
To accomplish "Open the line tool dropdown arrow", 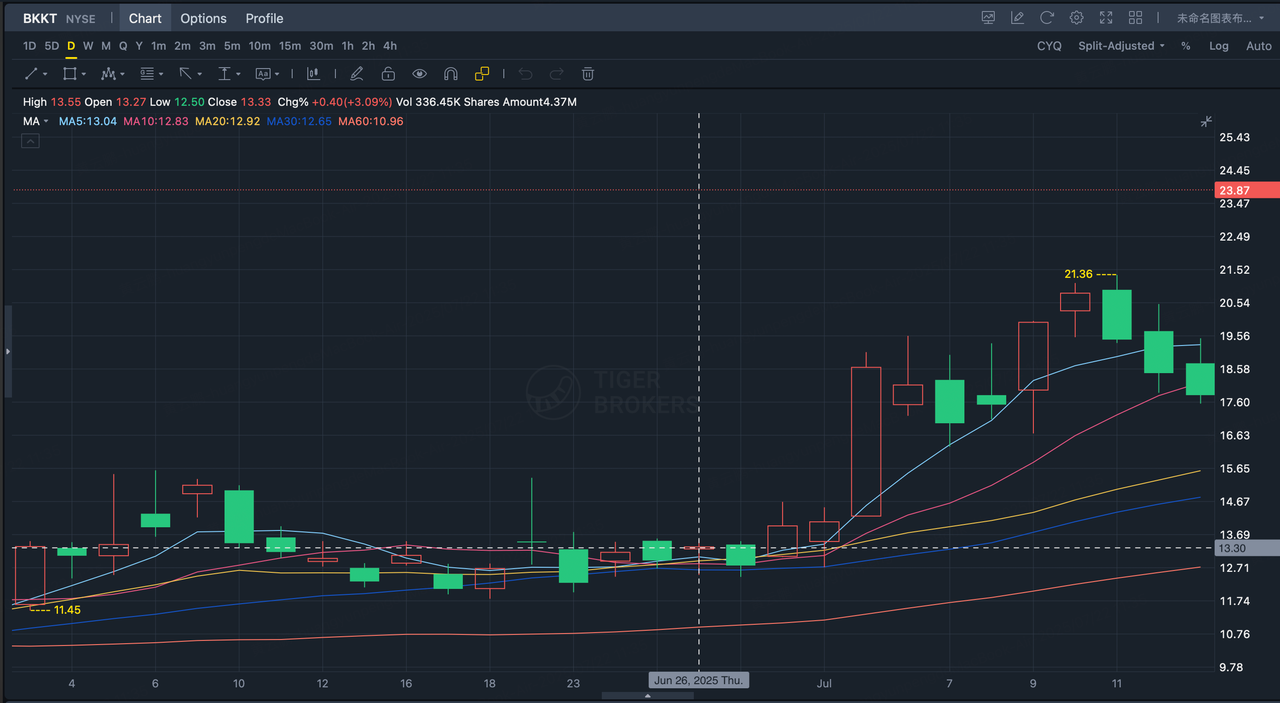I will pos(45,74).
